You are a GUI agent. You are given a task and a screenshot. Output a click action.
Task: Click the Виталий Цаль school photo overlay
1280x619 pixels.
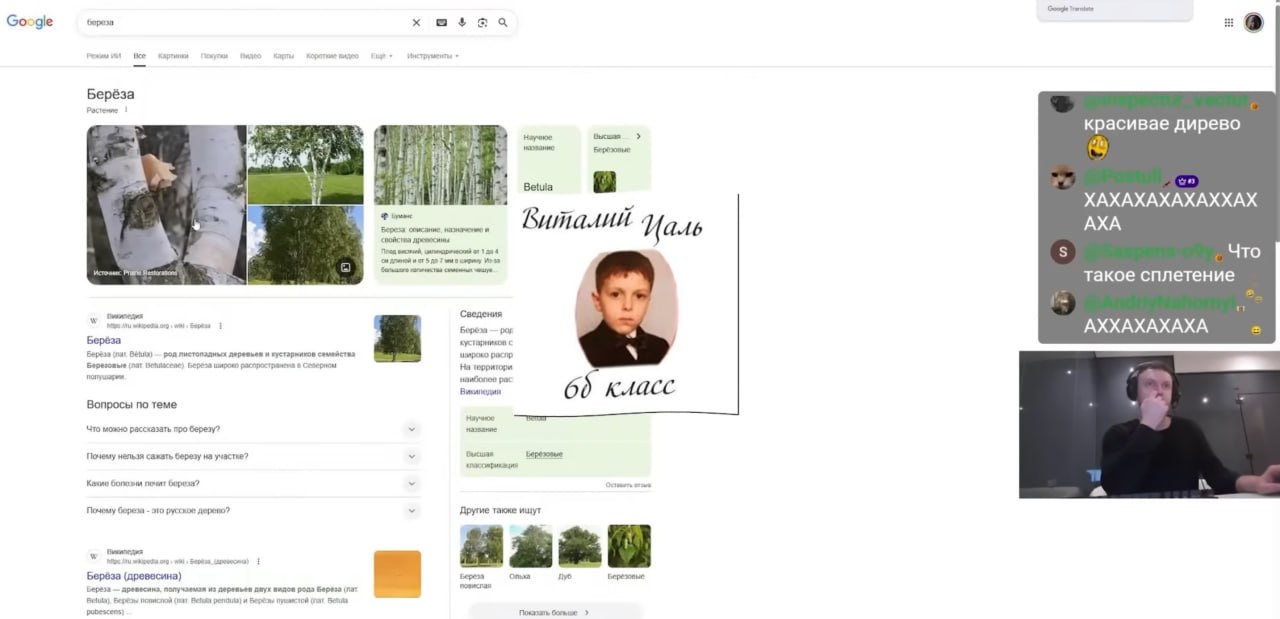tap(626, 304)
